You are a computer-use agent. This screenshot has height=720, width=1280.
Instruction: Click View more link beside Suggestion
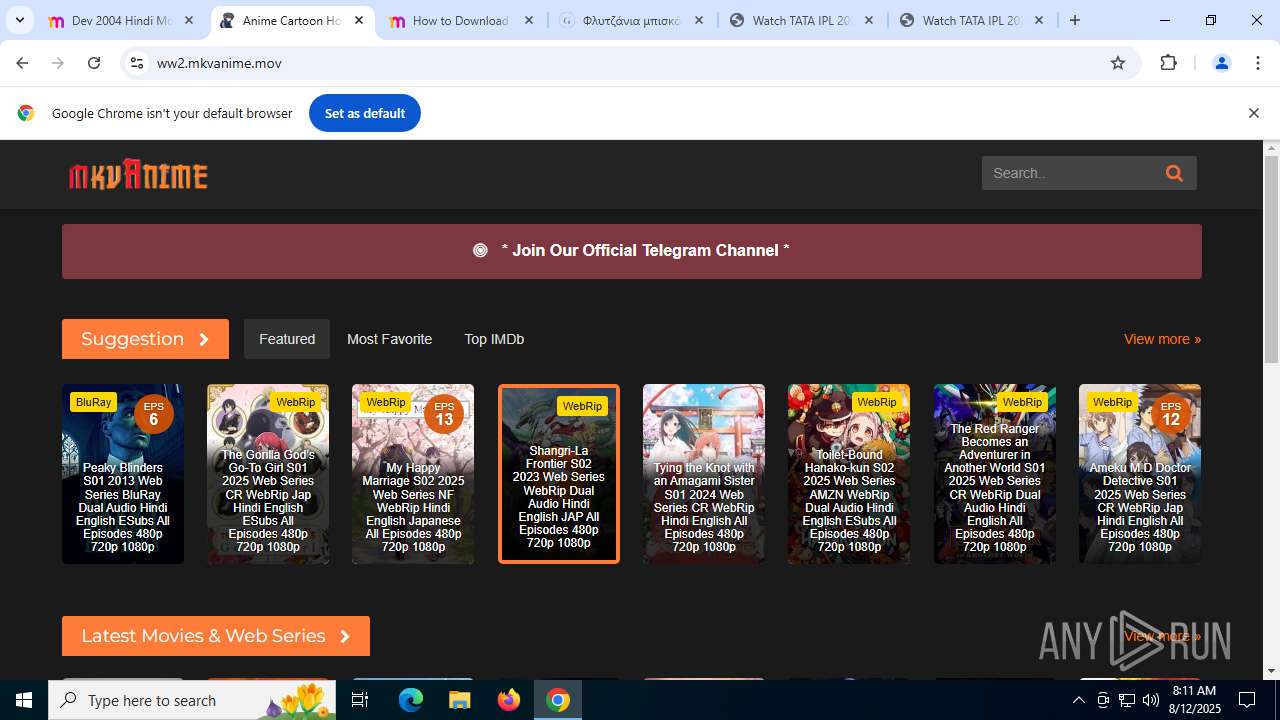pos(1162,339)
